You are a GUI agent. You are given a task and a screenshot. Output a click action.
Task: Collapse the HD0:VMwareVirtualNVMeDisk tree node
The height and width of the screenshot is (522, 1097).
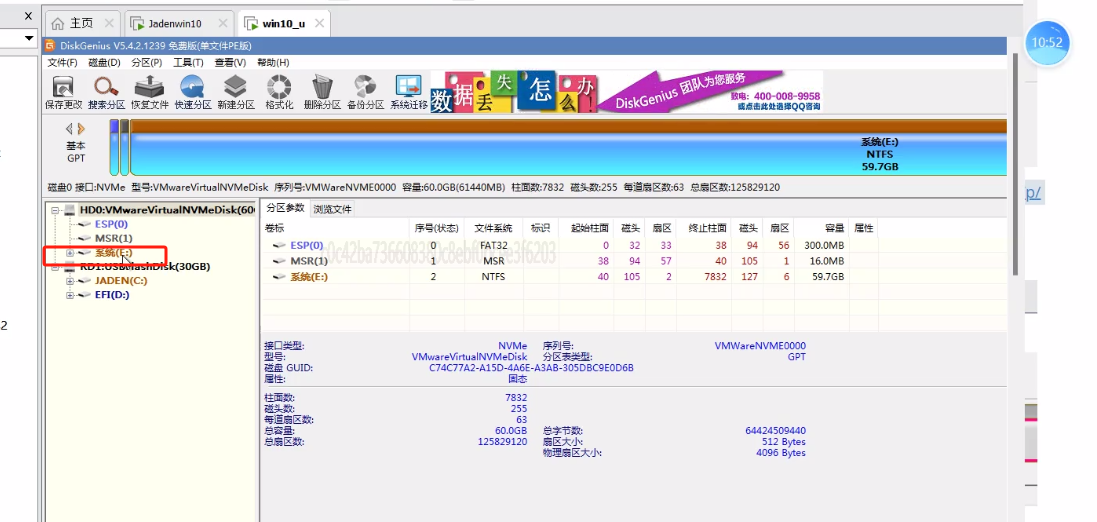[x=55, y=210]
